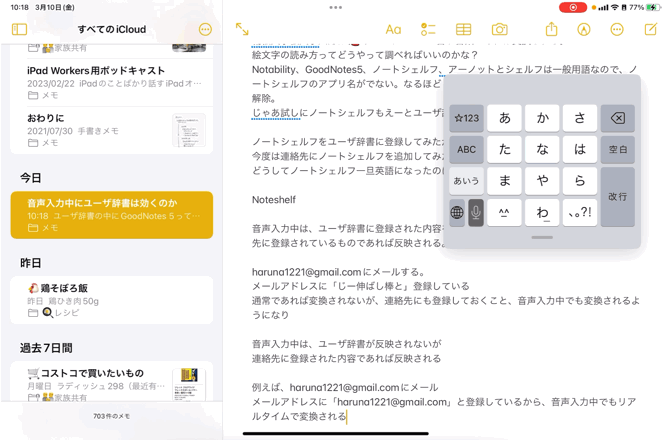This screenshot has width=671, height=440.
Task: Toggle the sidebar folders panel icon
Action: (19, 30)
